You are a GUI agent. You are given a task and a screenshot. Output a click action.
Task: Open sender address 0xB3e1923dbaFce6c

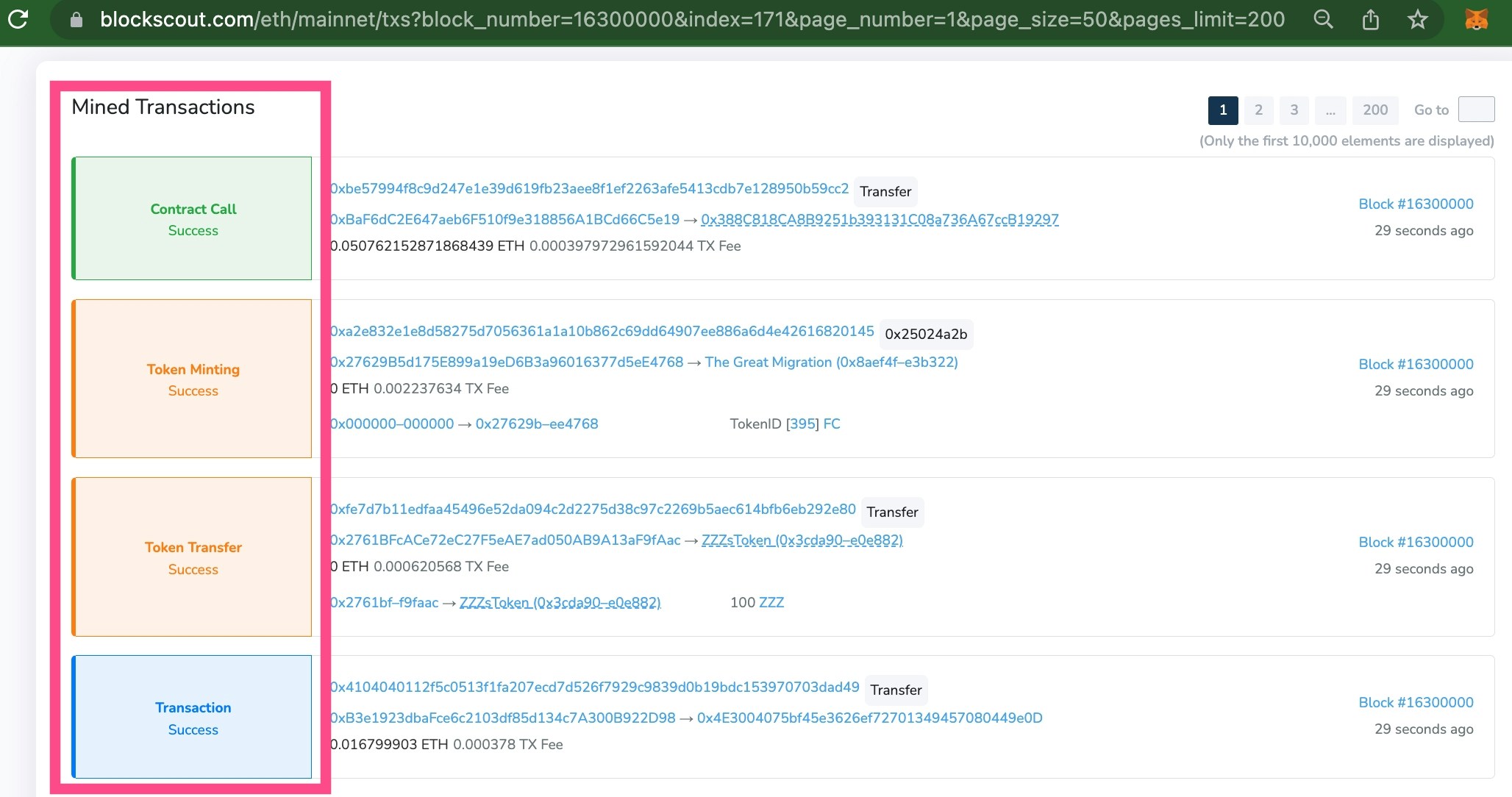point(503,718)
